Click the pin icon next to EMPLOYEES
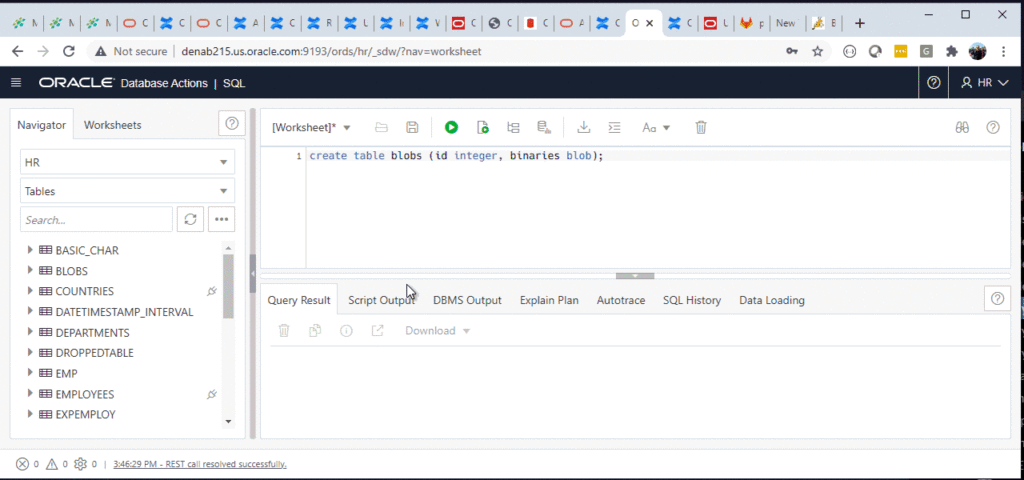Screen dimensions: 1024x480 coord(211,395)
